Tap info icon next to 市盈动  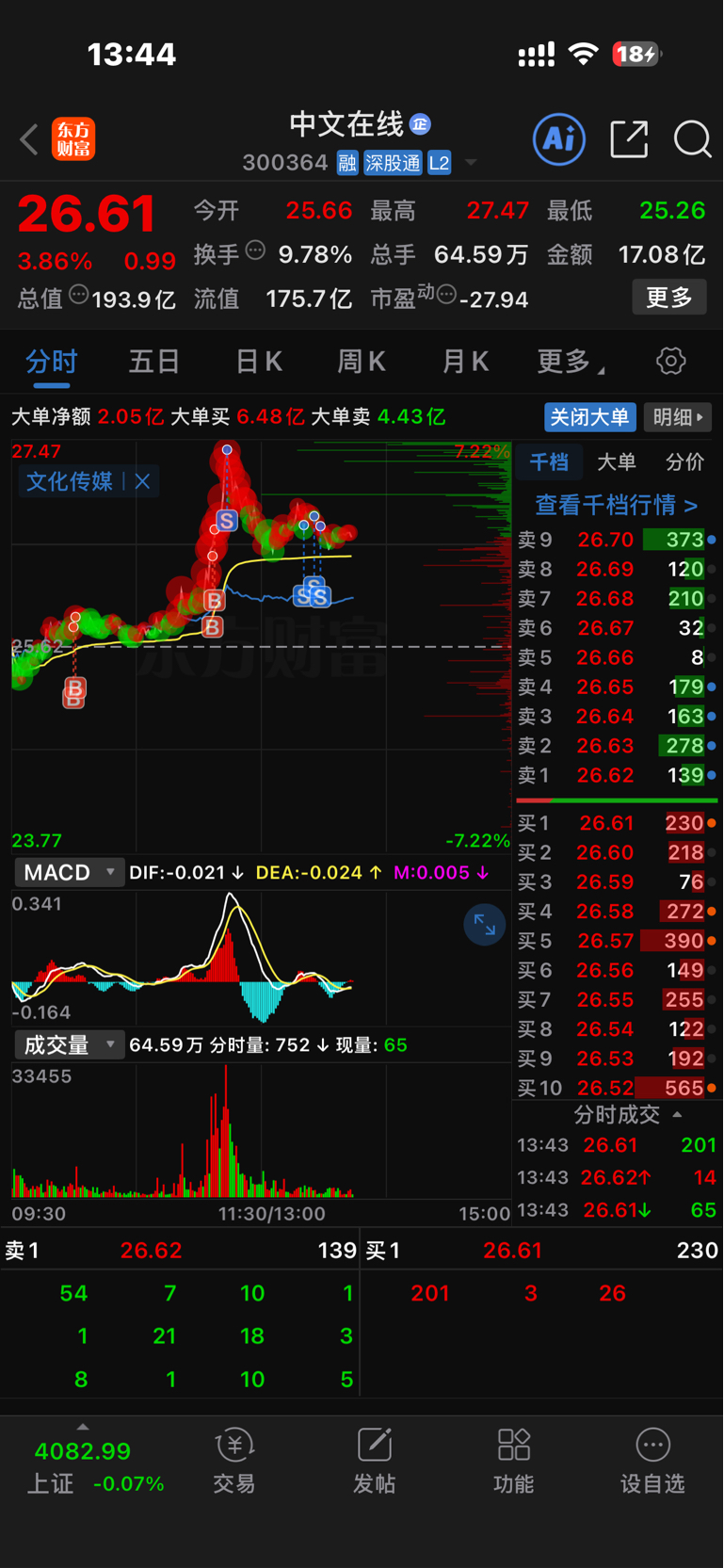click(447, 295)
